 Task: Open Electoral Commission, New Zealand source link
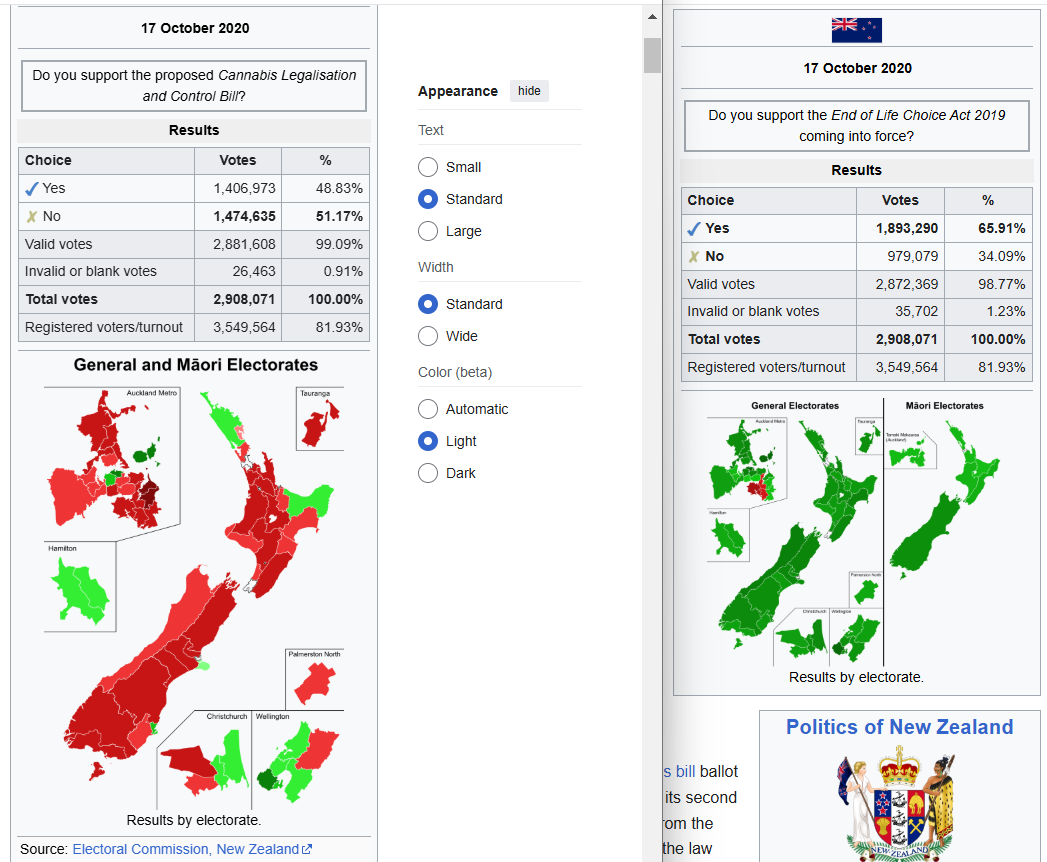tap(186, 849)
